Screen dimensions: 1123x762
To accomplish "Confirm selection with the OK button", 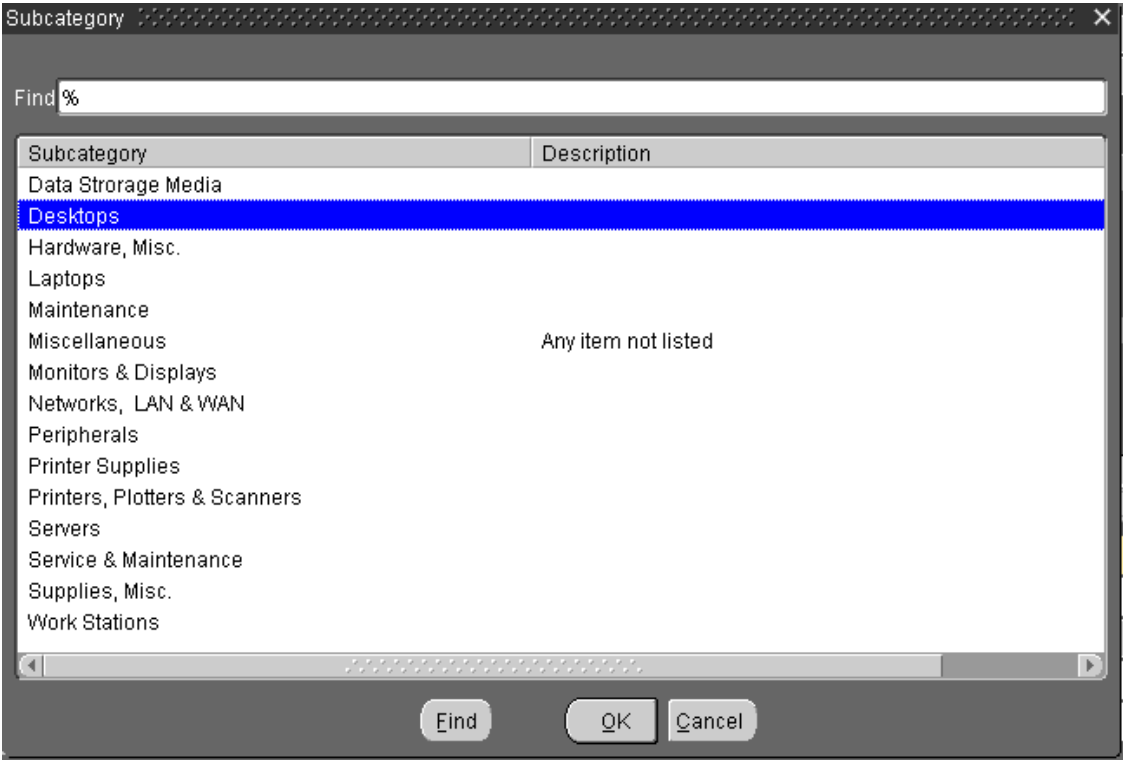I will tap(610, 721).
